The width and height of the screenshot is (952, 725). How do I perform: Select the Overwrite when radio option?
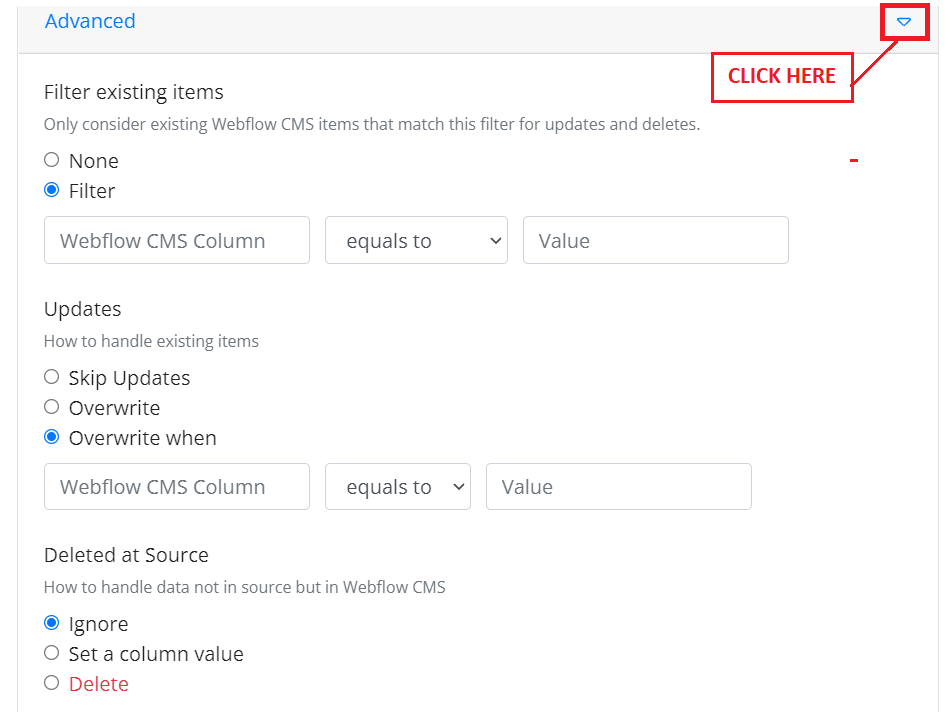pyautogui.click(x=52, y=437)
